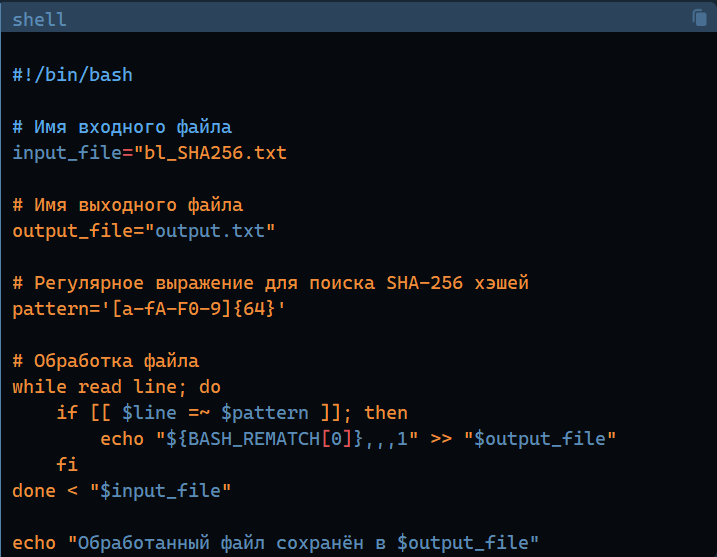
Task: Click the "# Имя входного файла" comment
Action: [122, 127]
